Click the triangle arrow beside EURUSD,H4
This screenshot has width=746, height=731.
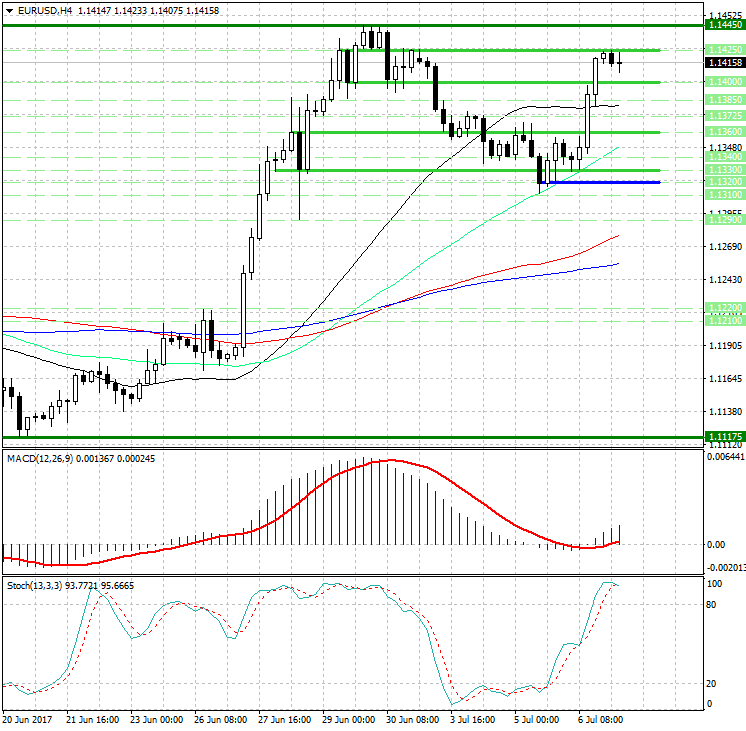pos(8,10)
